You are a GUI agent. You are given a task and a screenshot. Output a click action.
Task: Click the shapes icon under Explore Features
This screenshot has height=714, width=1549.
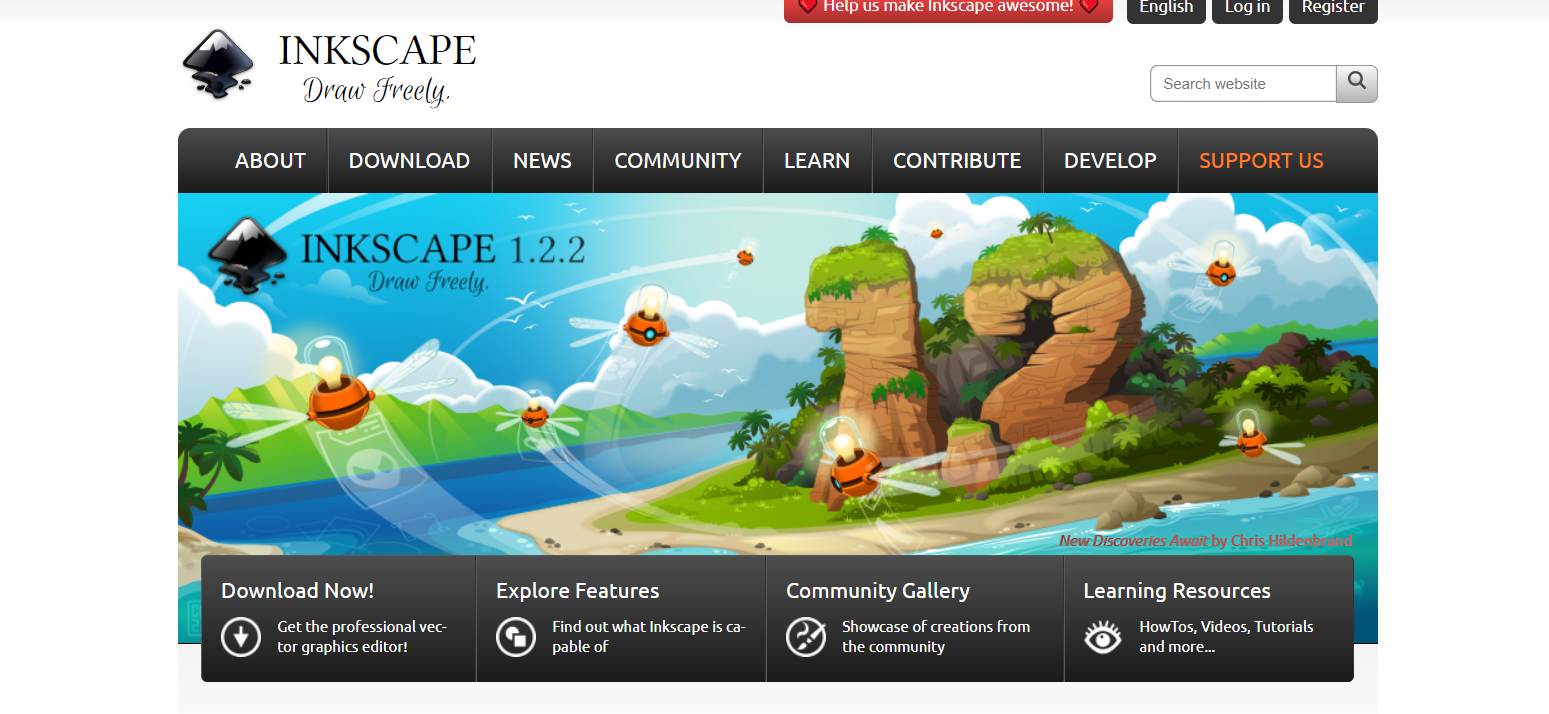point(516,637)
